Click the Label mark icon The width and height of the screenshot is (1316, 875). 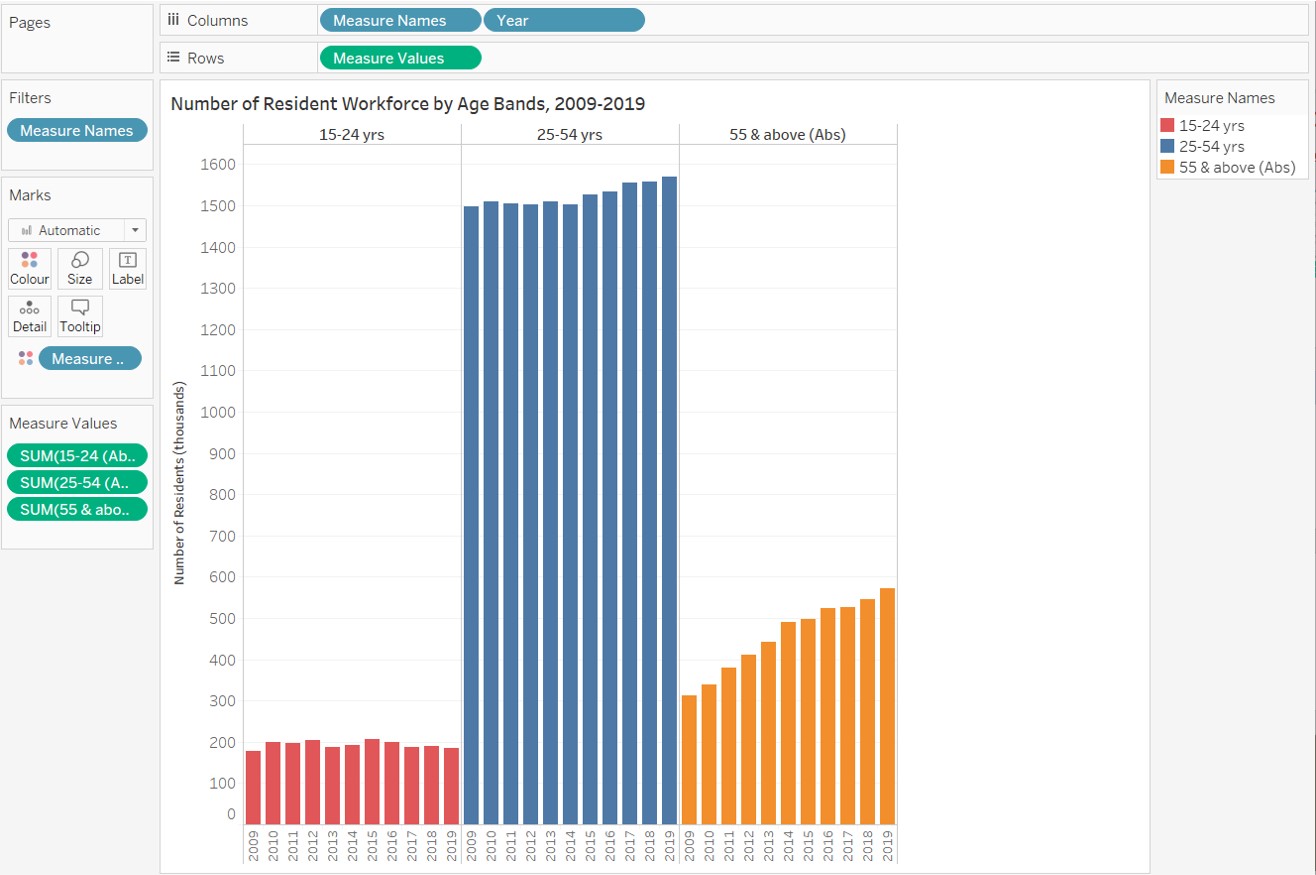(127, 267)
